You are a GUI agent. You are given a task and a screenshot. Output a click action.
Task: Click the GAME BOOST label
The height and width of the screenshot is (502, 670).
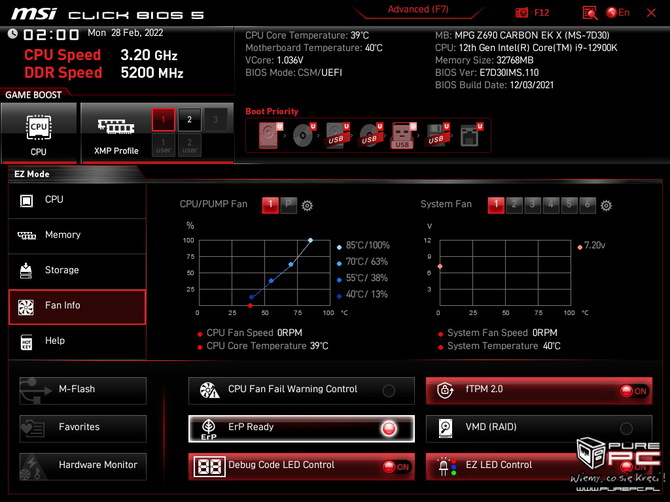point(33,95)
